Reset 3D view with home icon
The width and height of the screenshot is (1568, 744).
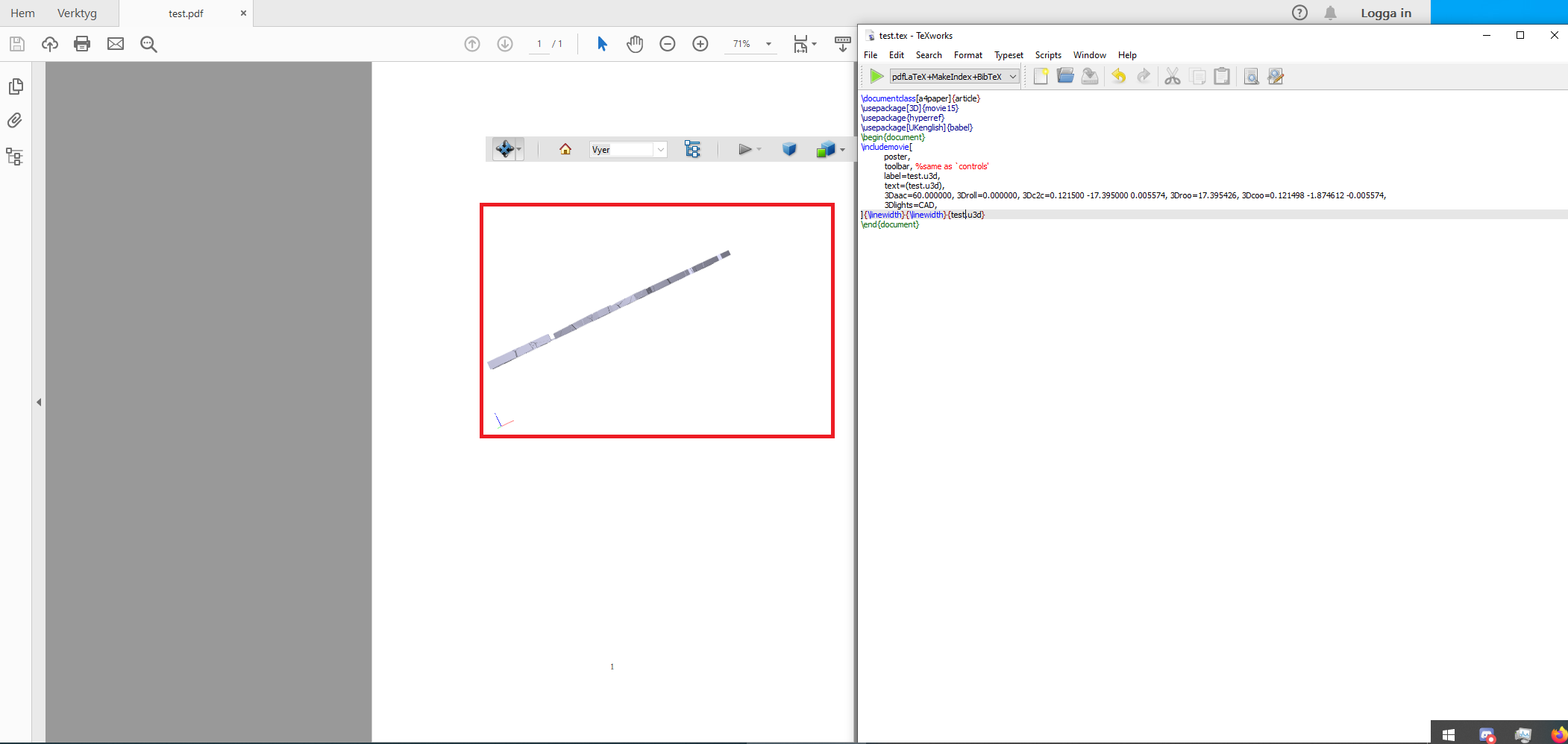565,149
